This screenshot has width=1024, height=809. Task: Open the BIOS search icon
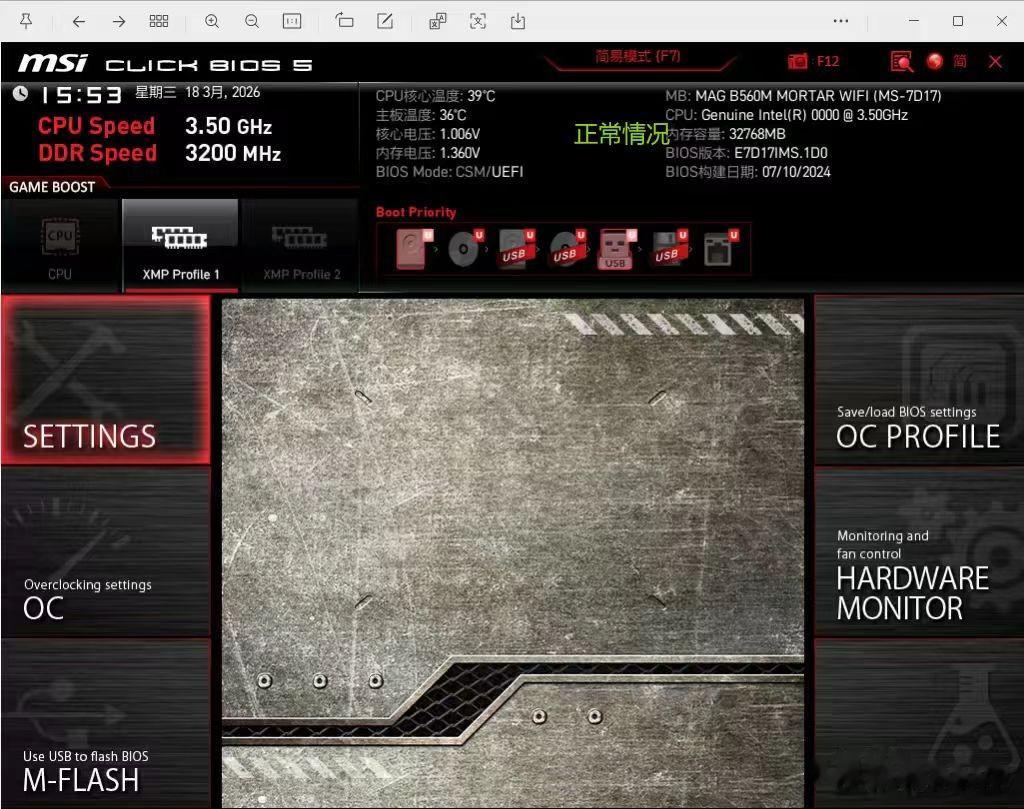(901, 61)
